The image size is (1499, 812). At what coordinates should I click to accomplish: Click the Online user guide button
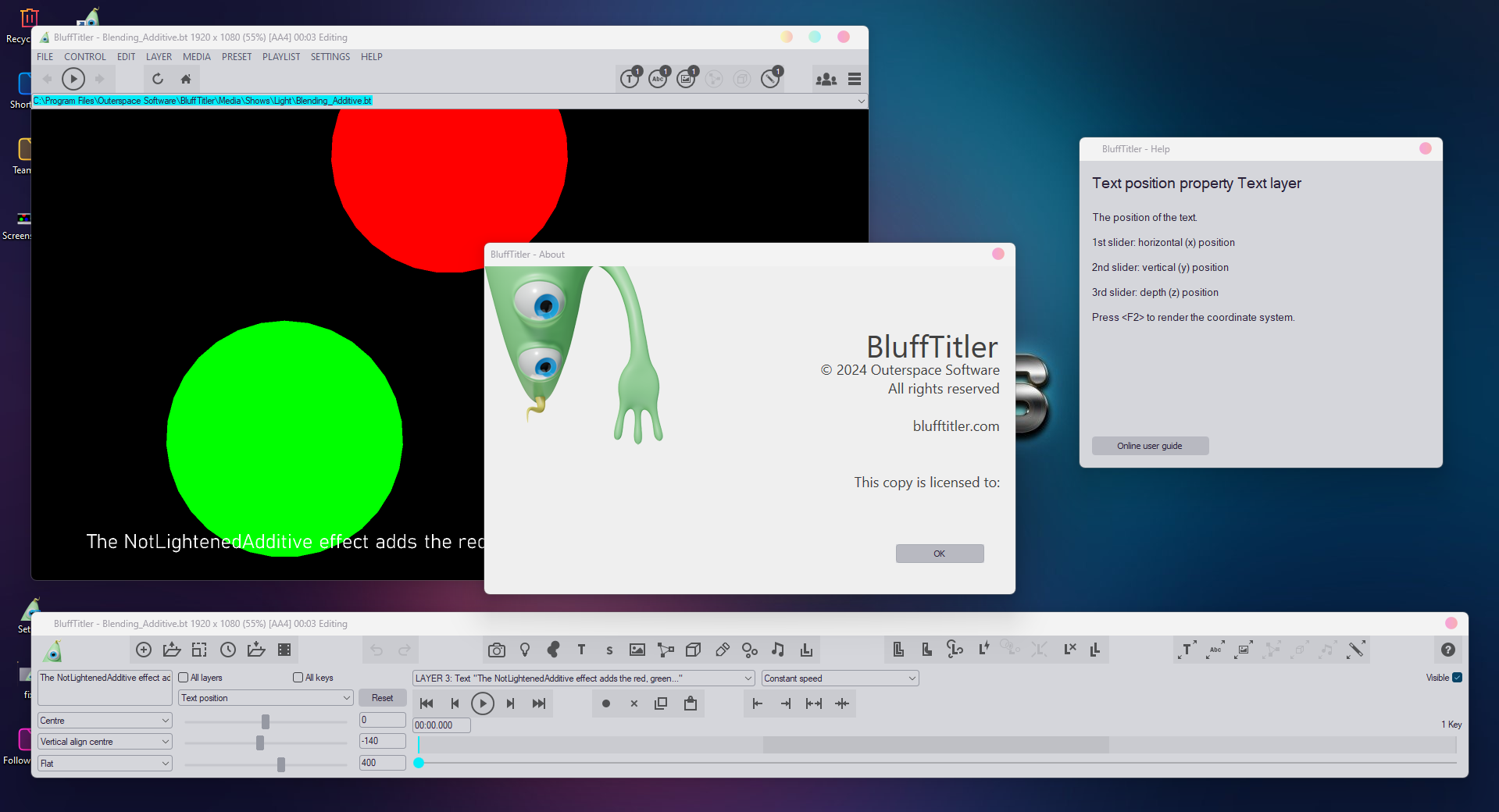pos(1150,446)
